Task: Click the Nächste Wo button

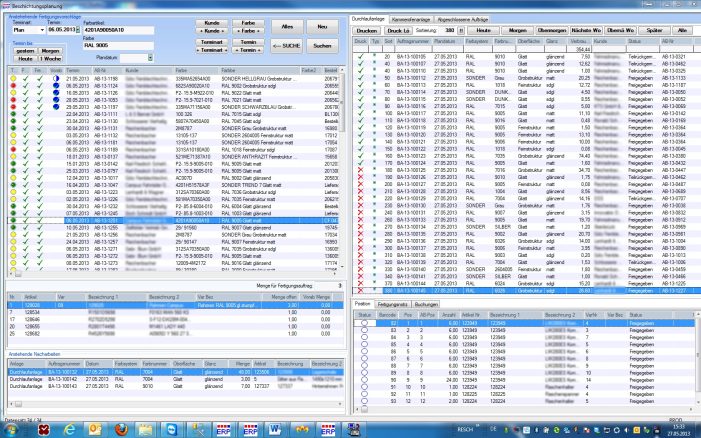Action: pos(587,30)
